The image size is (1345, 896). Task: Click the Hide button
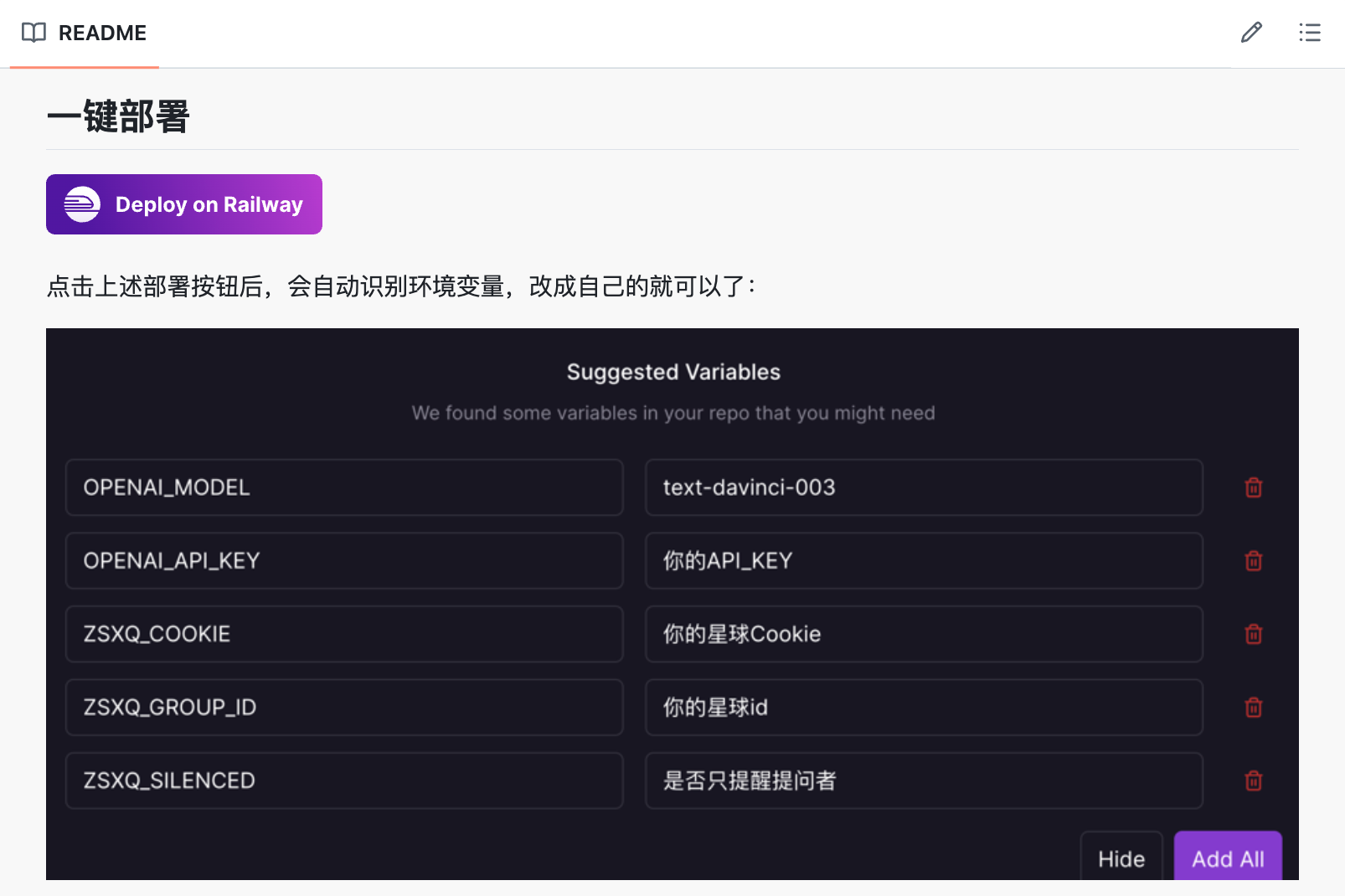coord(1121,857)
